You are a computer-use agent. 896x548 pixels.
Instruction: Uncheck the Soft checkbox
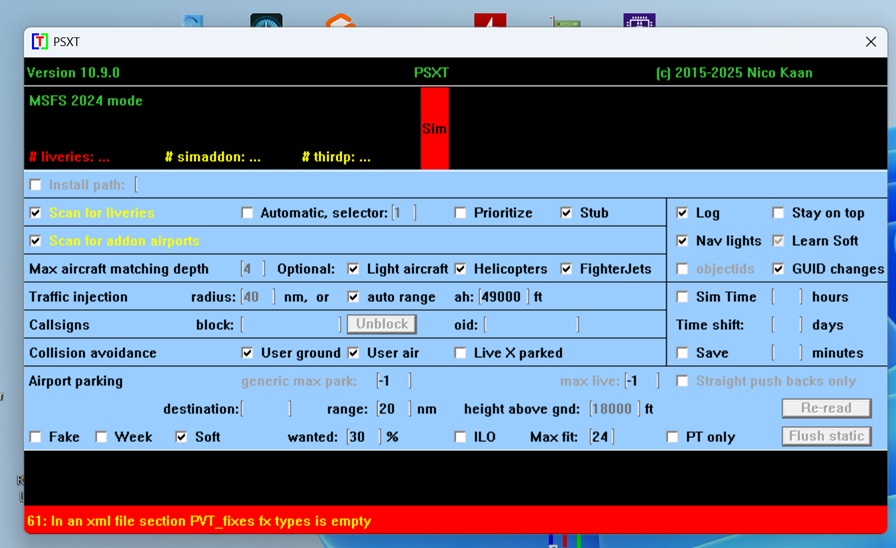181,437
